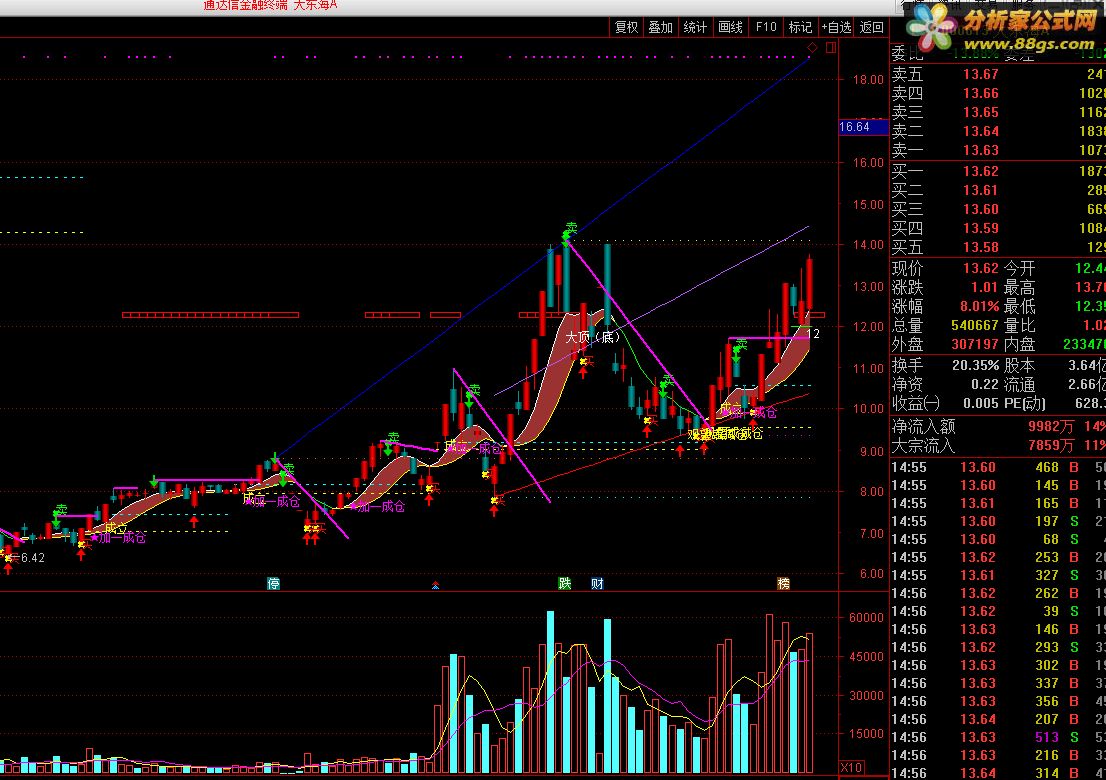Open the F10 company info

766,27
